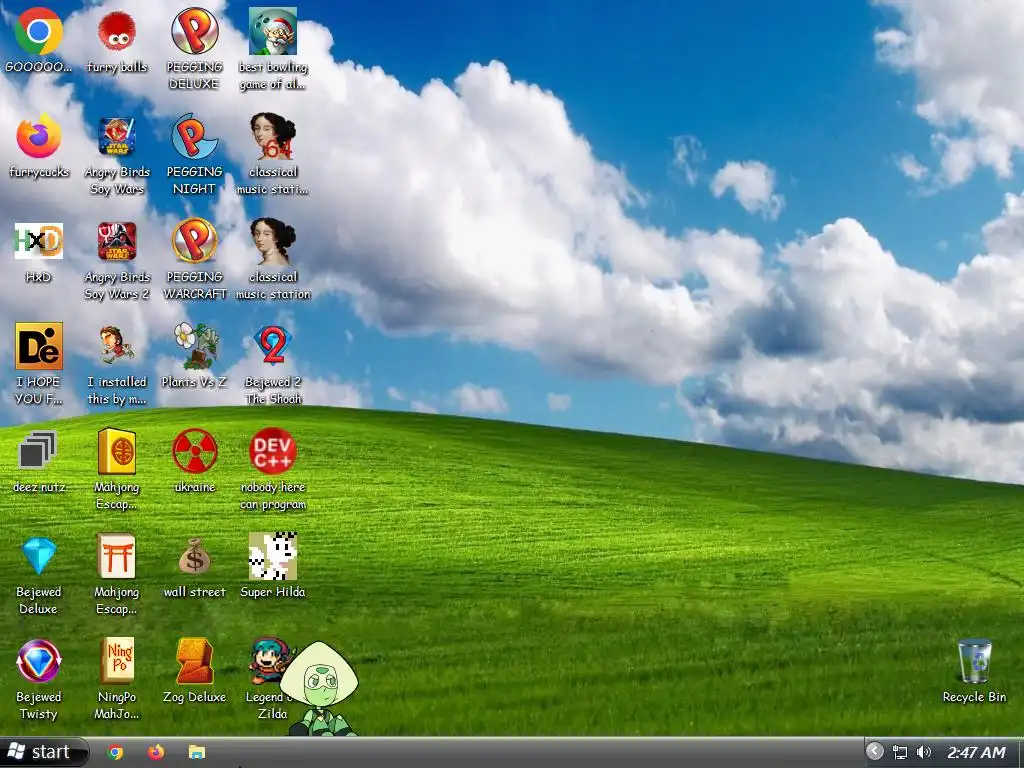Image resolution: width=1024 pixels, height=768 pixels.
Task: Select Mahjong Escap... icon with torii gate
Action: pos(116,556)
